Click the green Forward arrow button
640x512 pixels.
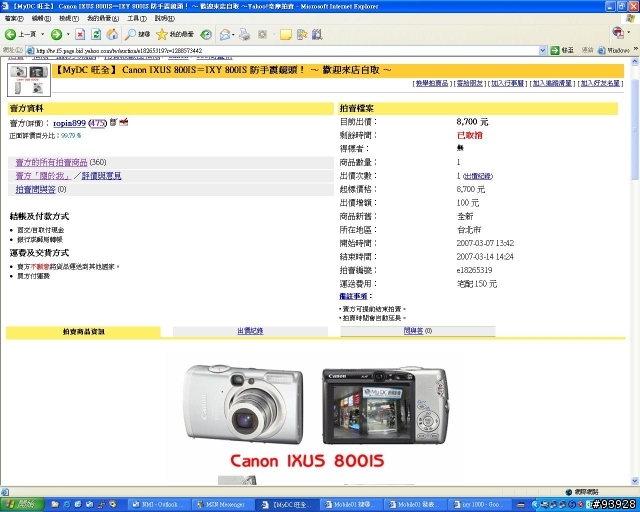tap(56, 34)
